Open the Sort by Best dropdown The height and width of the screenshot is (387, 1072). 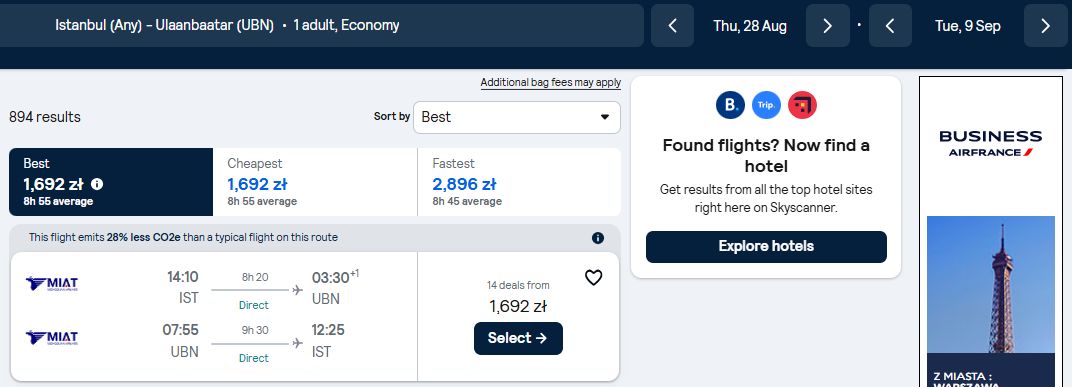pos(517,118)
